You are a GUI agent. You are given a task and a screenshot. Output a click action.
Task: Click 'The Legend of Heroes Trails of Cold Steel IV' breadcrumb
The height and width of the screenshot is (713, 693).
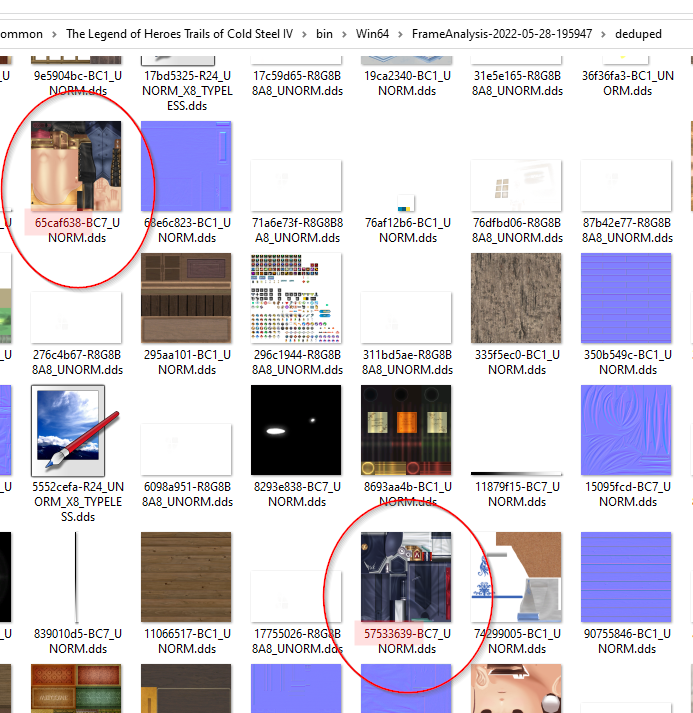pos(180,34)
